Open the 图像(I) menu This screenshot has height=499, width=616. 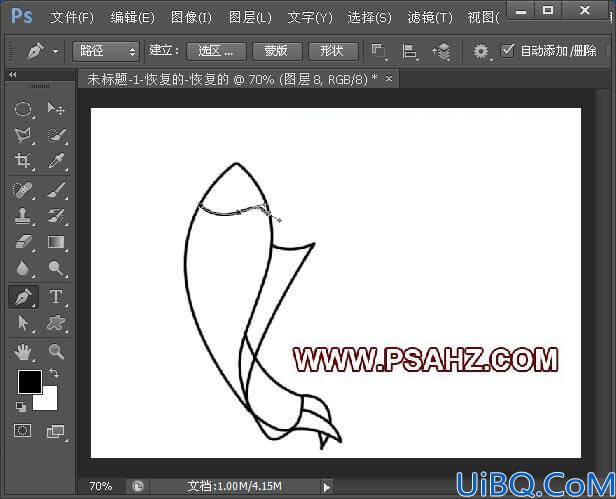191,18
